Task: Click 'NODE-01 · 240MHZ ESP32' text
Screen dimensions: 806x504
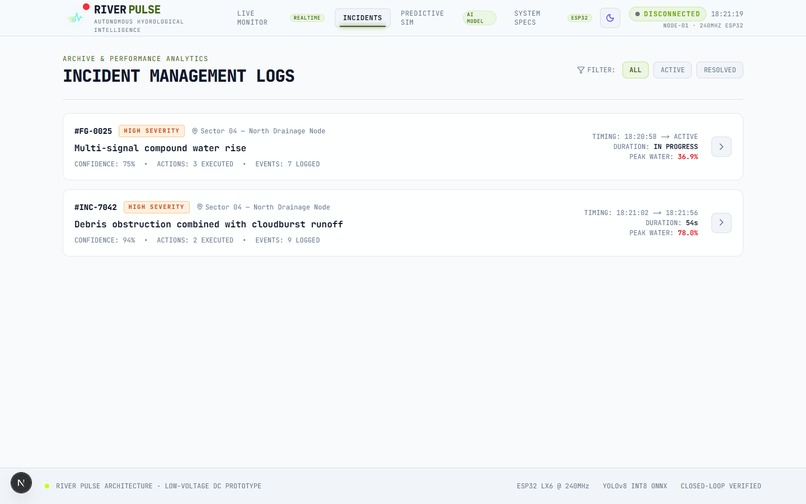Action: (703, 26)
